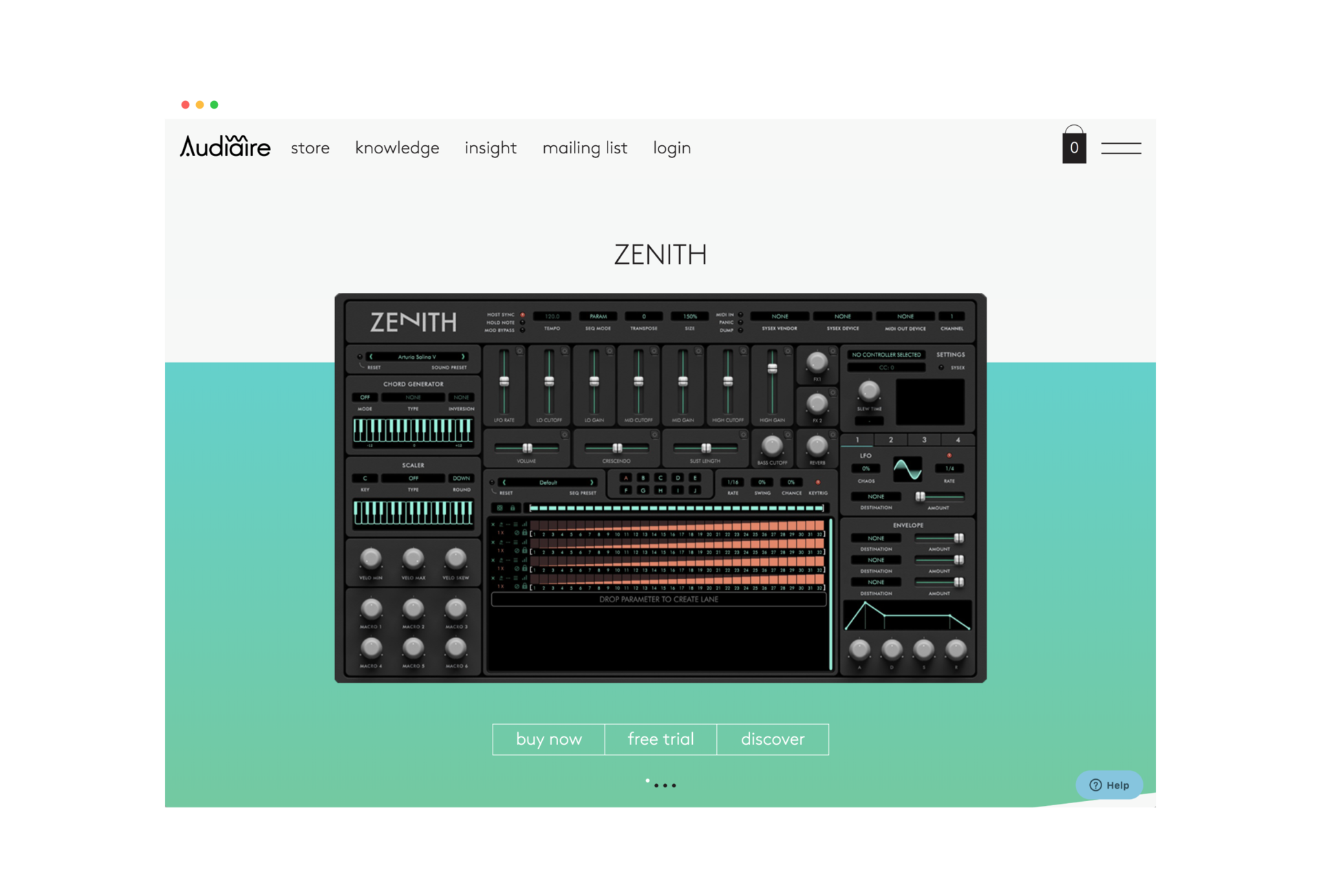Click the Velo Min knob

[371, 558]
